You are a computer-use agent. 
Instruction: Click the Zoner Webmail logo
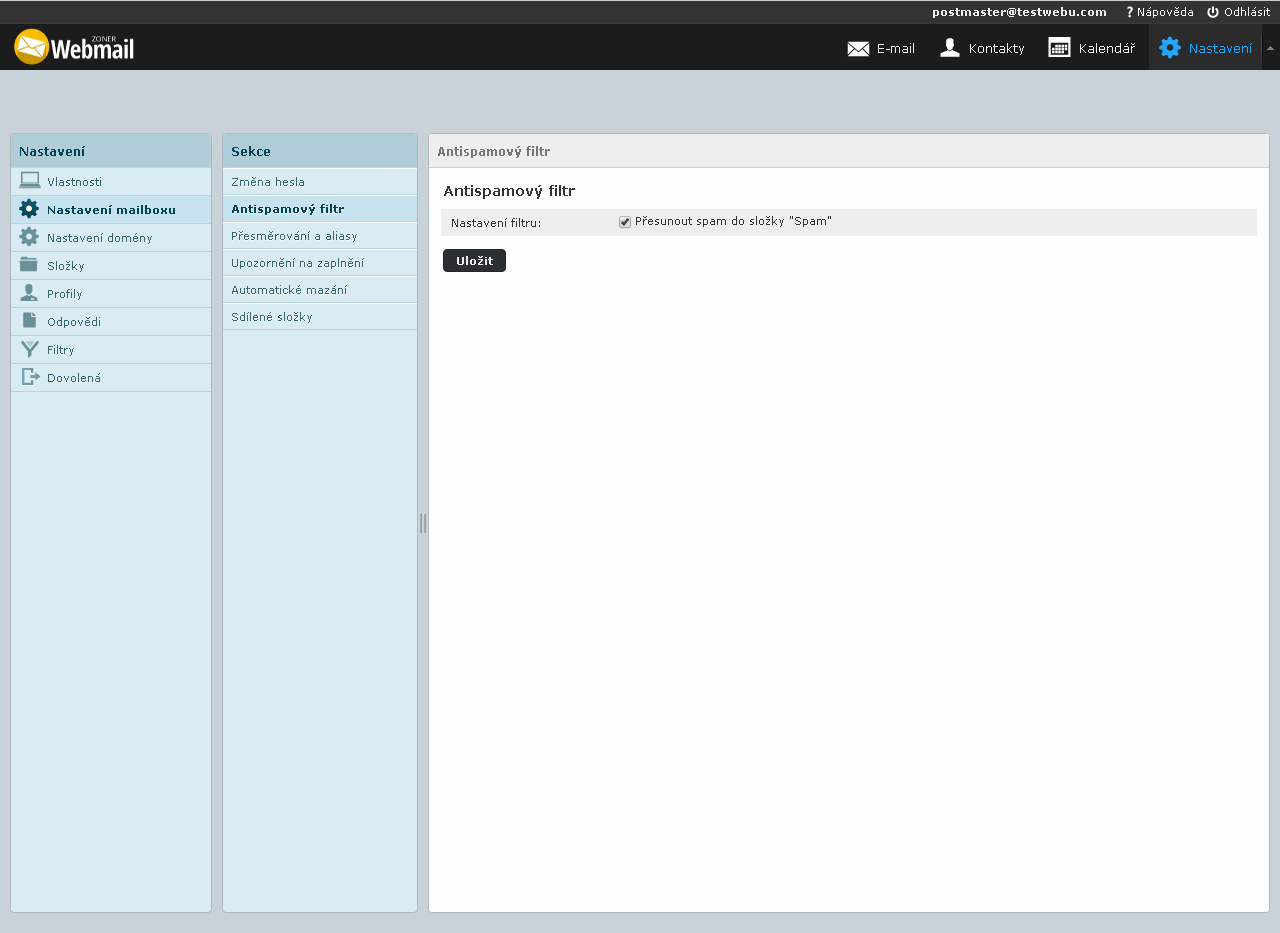pos(74,47)
